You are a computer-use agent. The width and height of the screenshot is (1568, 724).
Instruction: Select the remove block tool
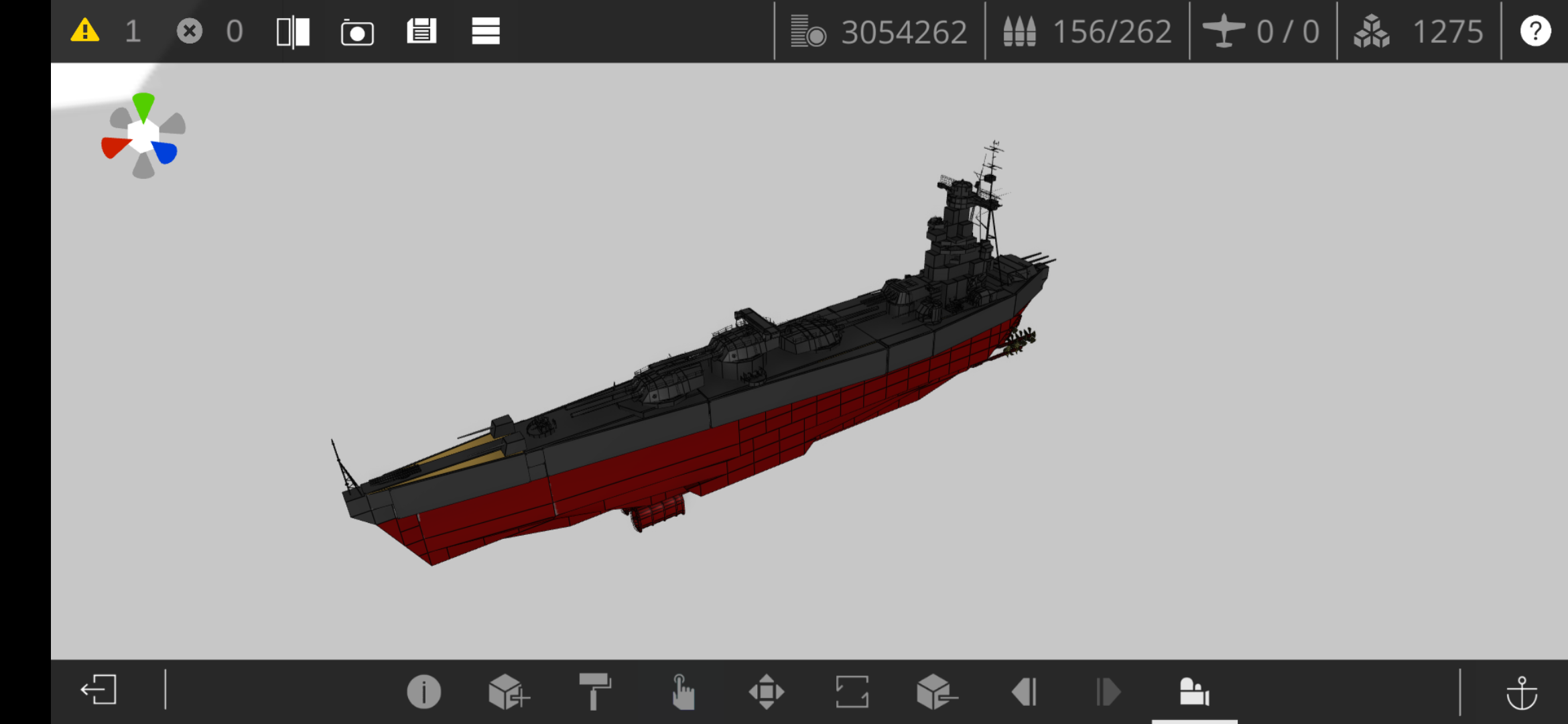point(937,692)
